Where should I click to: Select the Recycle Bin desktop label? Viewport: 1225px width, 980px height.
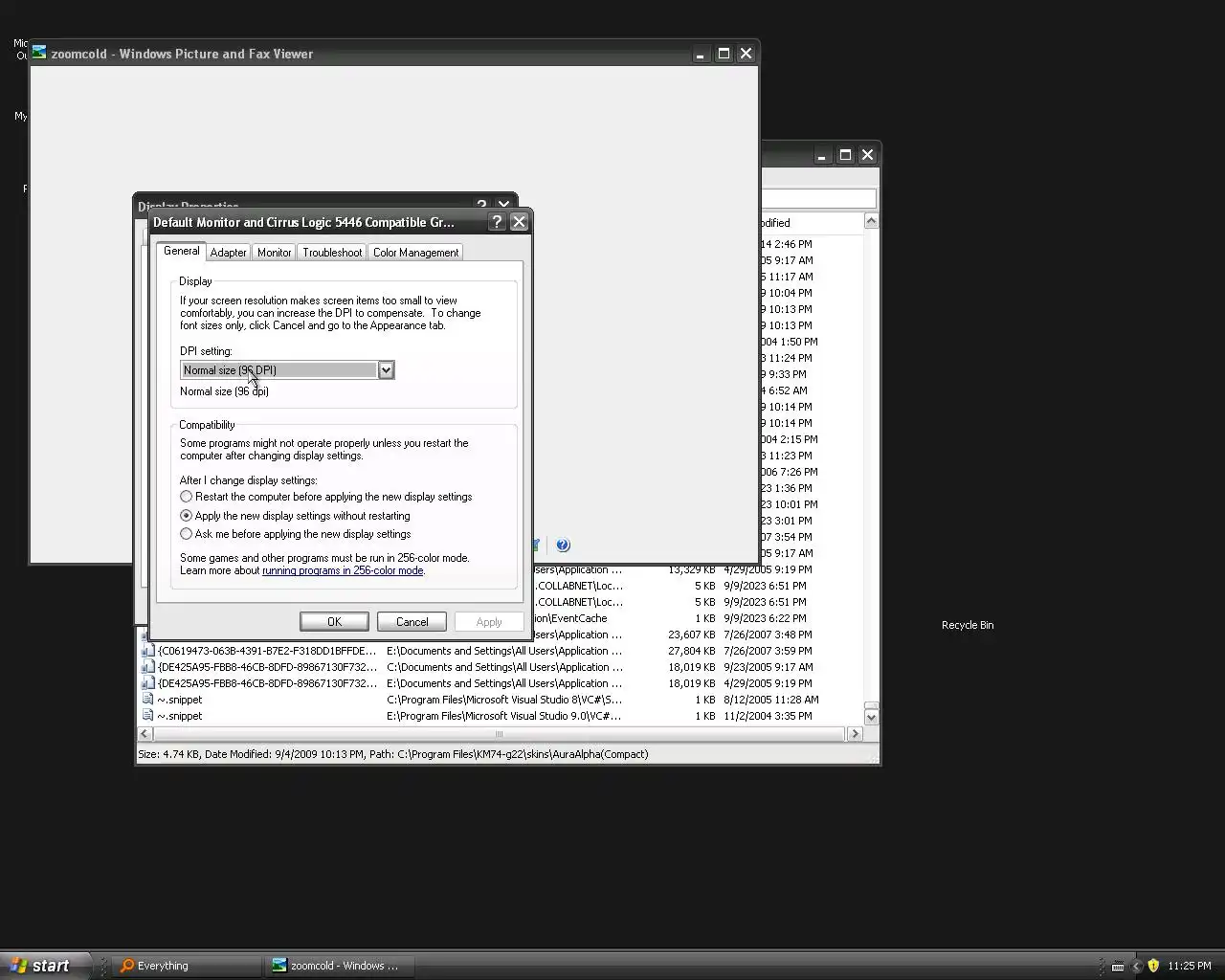tap(968, 625)
